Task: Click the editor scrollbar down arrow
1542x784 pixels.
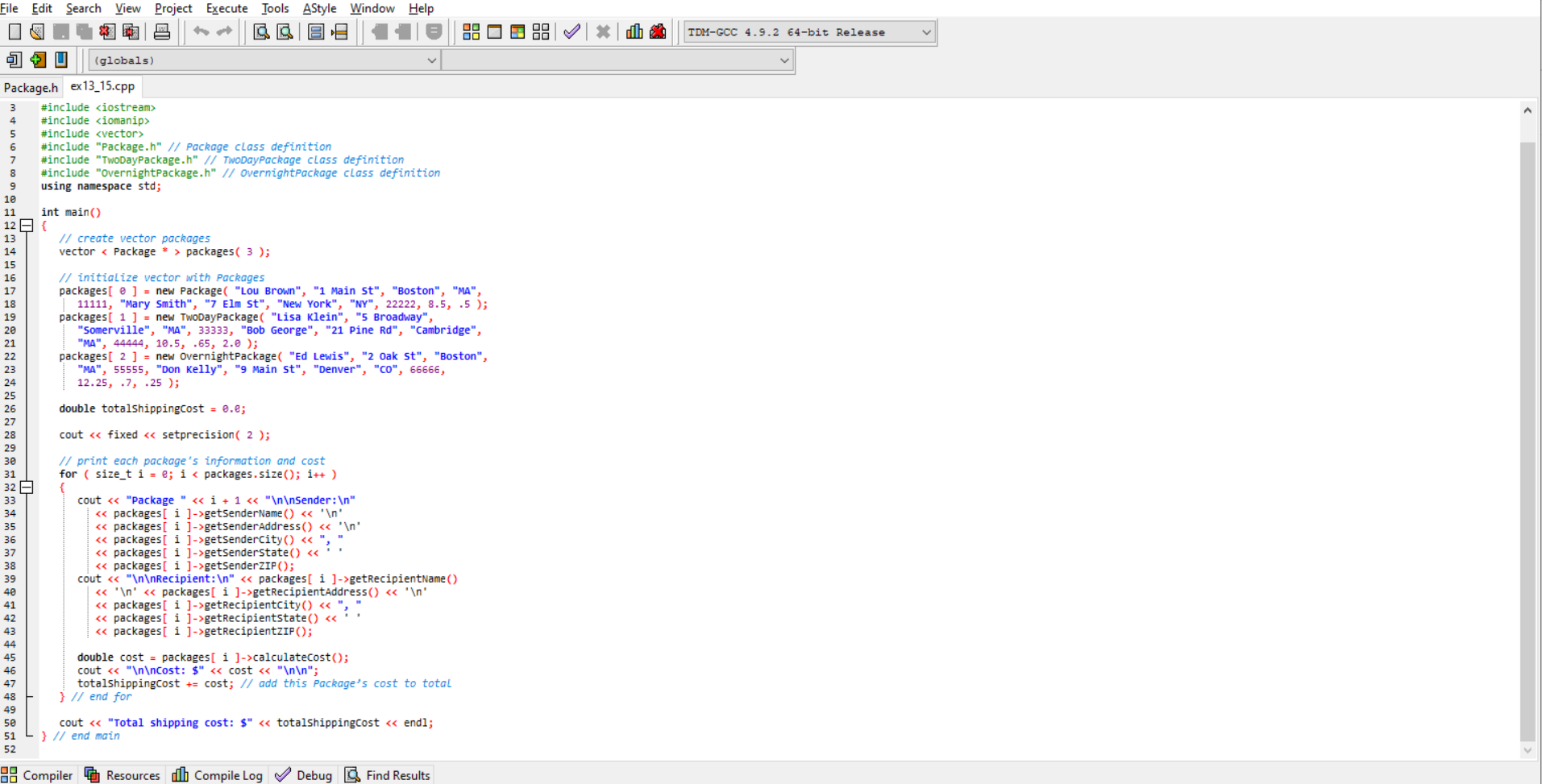Action: [1528, 750]
